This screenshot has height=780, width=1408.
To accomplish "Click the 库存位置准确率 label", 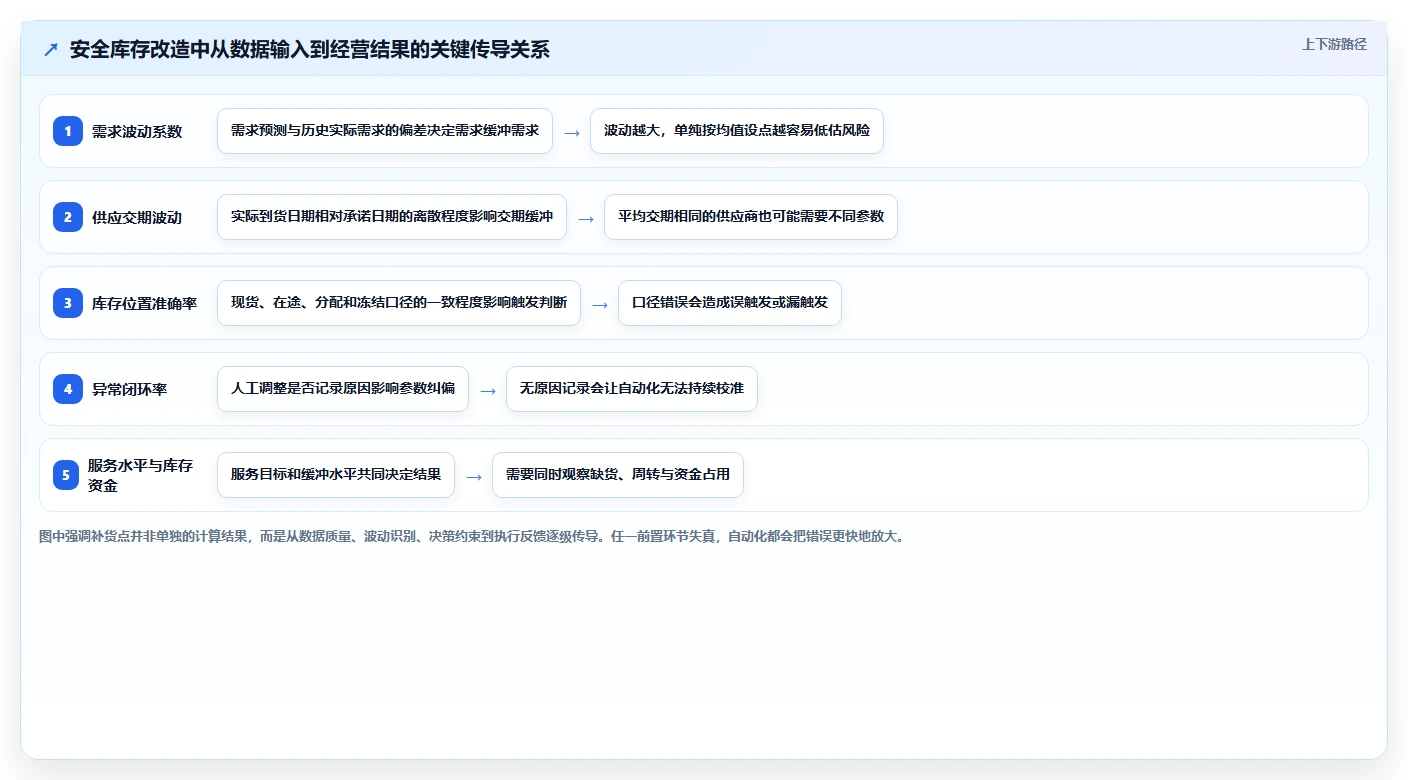I will (144, 303).
